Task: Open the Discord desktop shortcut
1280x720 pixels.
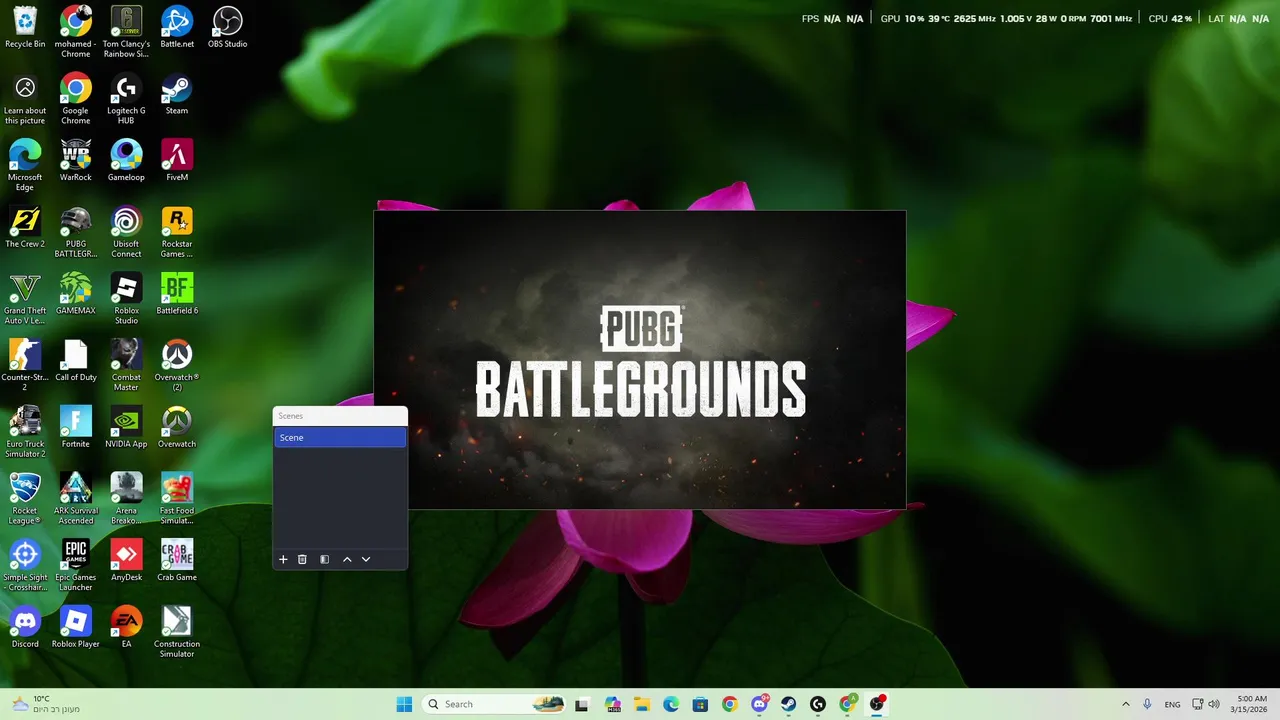Action: tap(25, 627)
